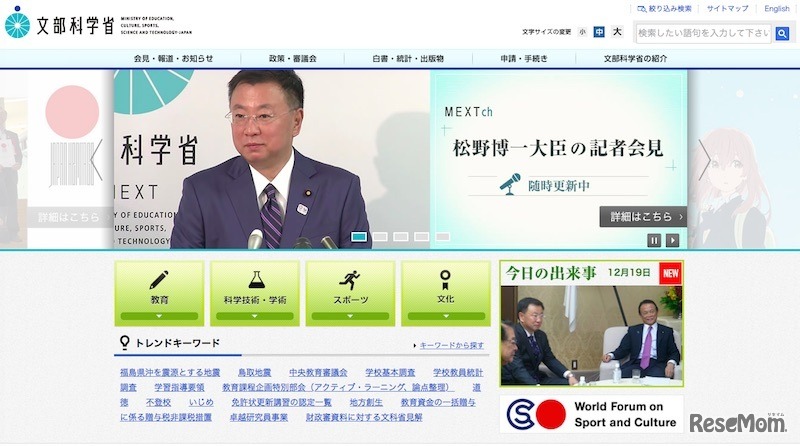The image size is (800, 446).
Task: Click the red NEW badge
Action: [670, 274]
